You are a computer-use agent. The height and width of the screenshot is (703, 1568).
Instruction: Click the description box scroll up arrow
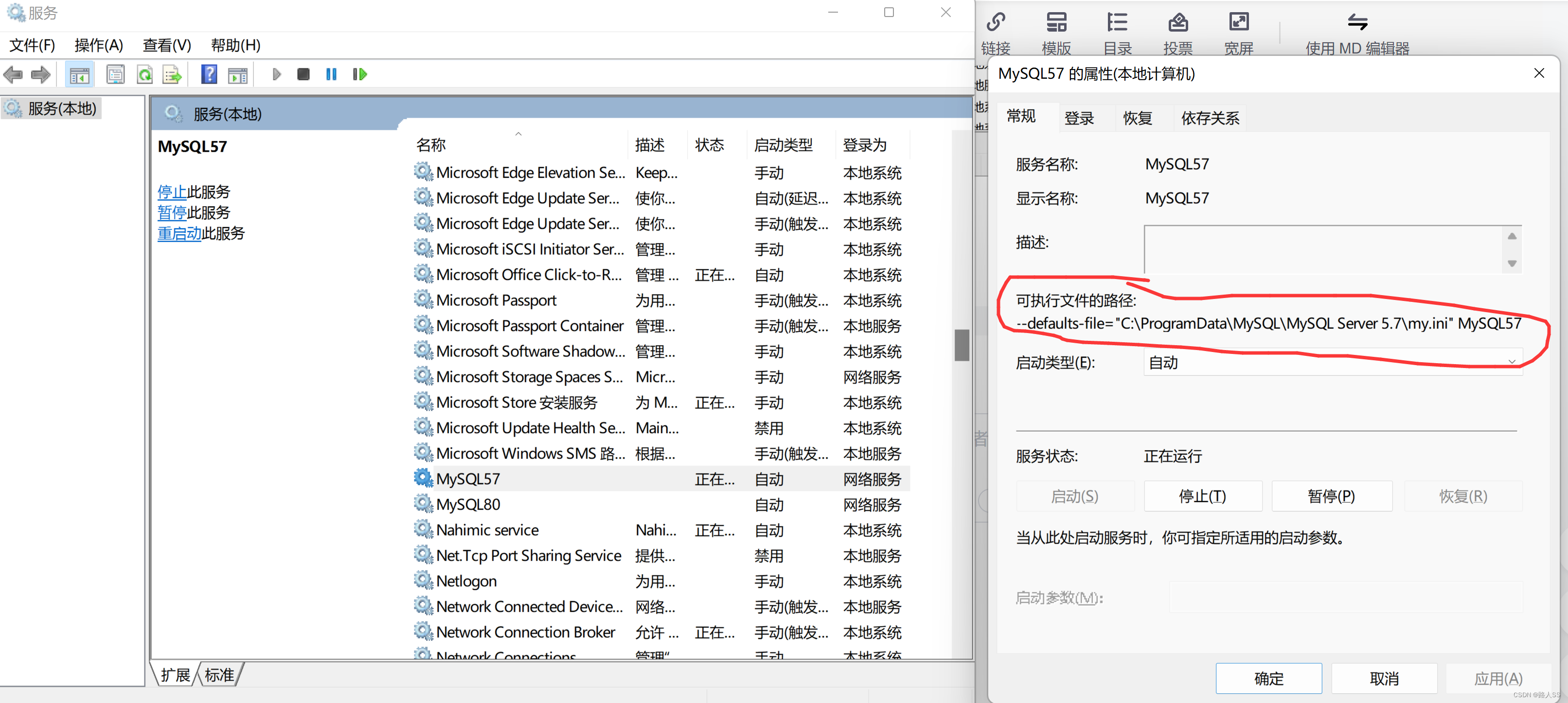coord(1512,236)
